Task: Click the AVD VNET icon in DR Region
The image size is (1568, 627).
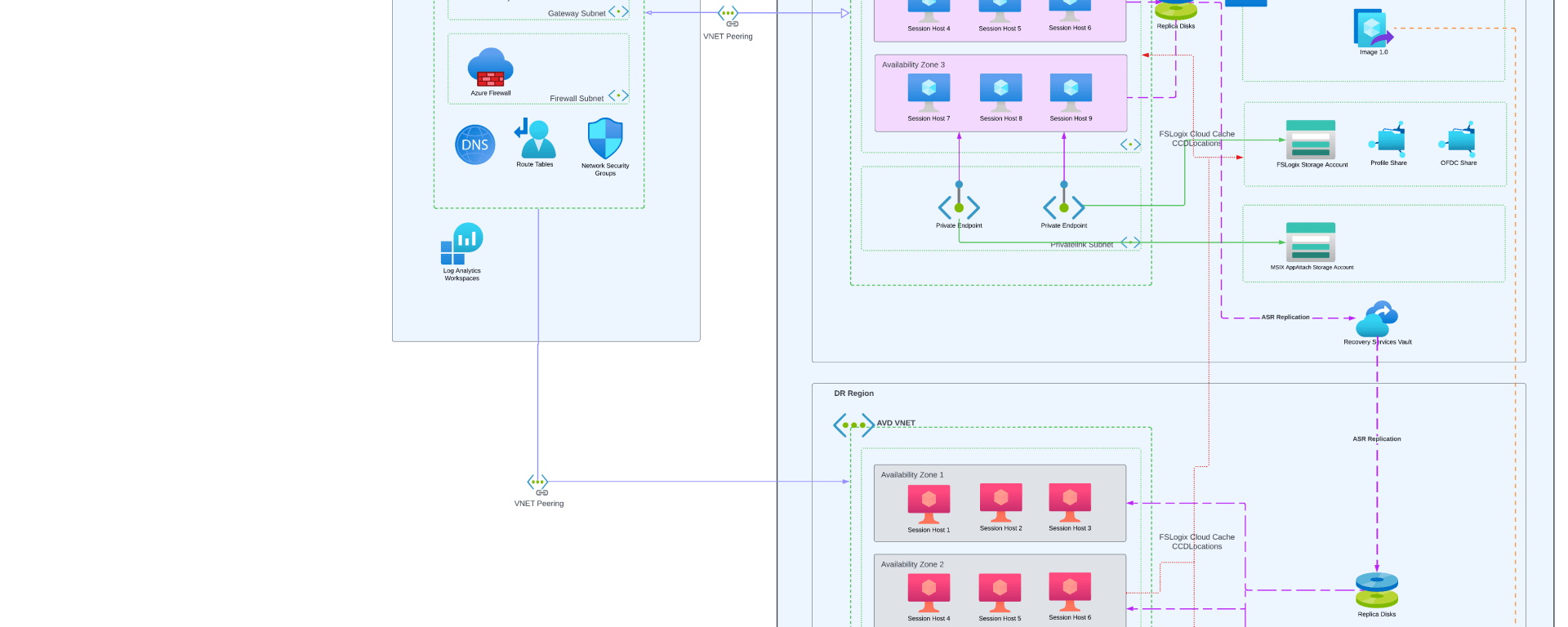Action: [x=853, y=425]
